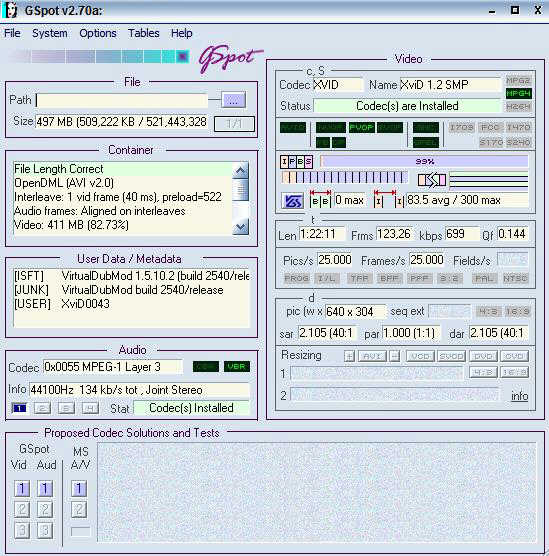The height and width of the screenshot is (556, 549).
Task: Click the MPG2 indicator
Action: [x=518, y=81]
